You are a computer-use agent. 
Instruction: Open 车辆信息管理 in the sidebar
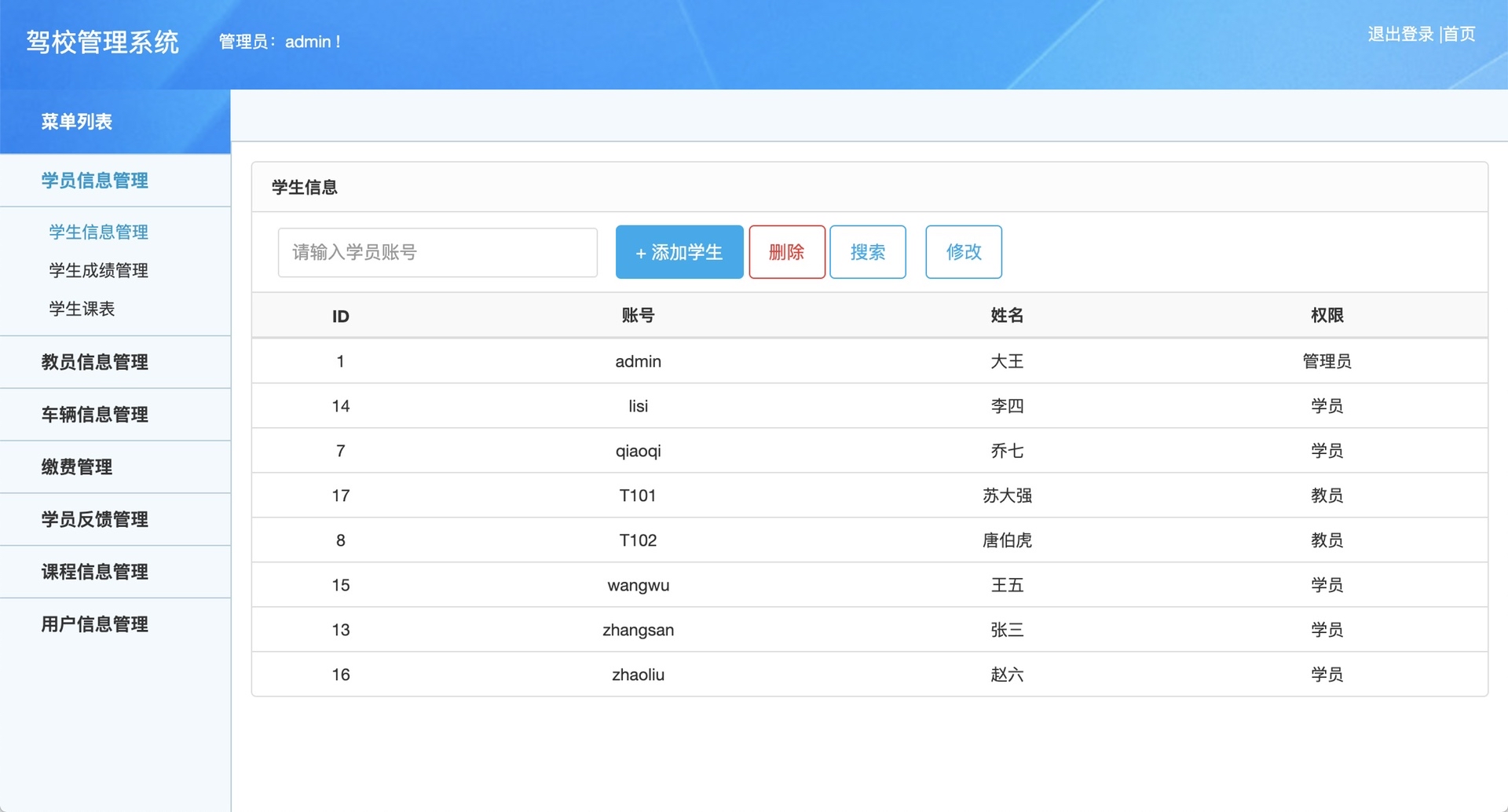(94, 415)
